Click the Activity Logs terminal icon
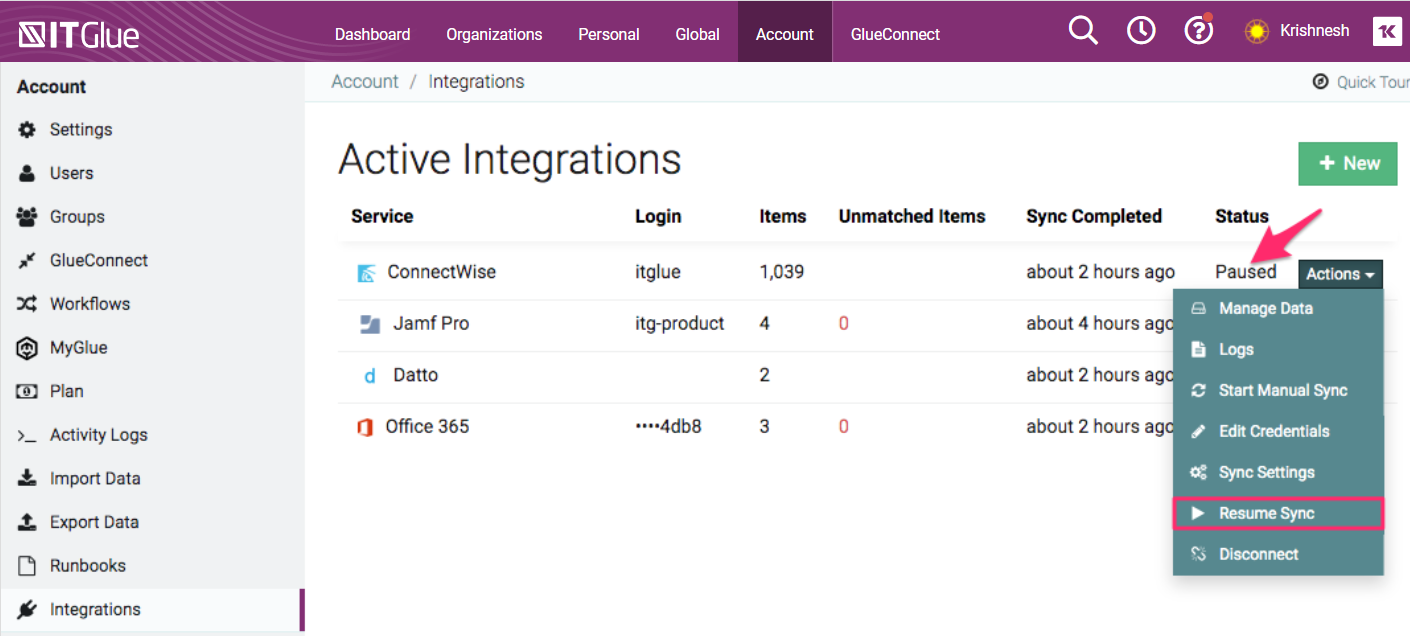 pyautogui.click(x=28, y=435)
